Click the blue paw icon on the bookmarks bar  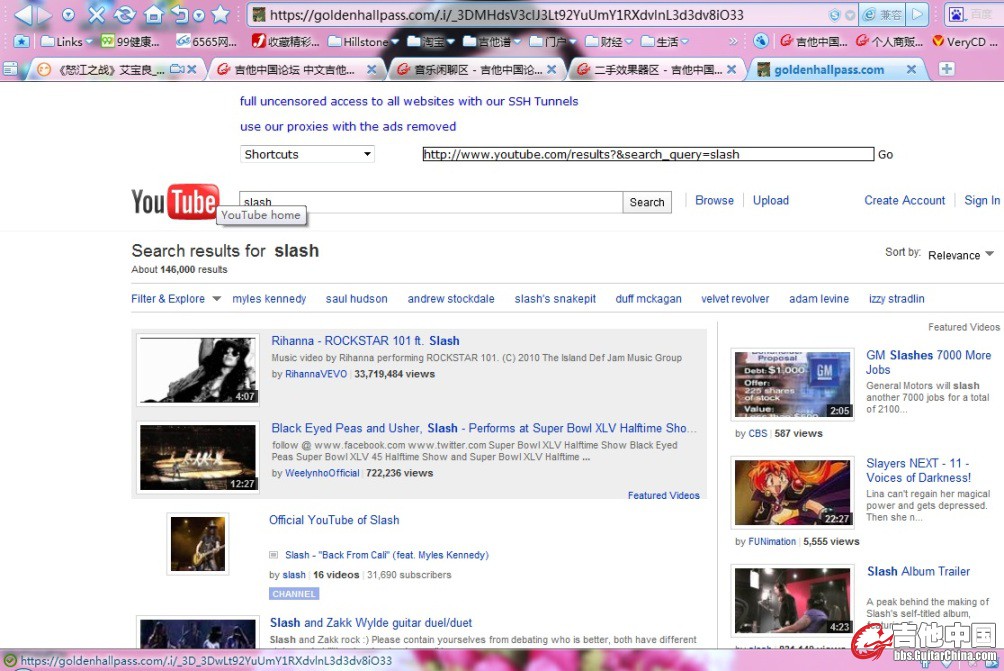point(761,42)
